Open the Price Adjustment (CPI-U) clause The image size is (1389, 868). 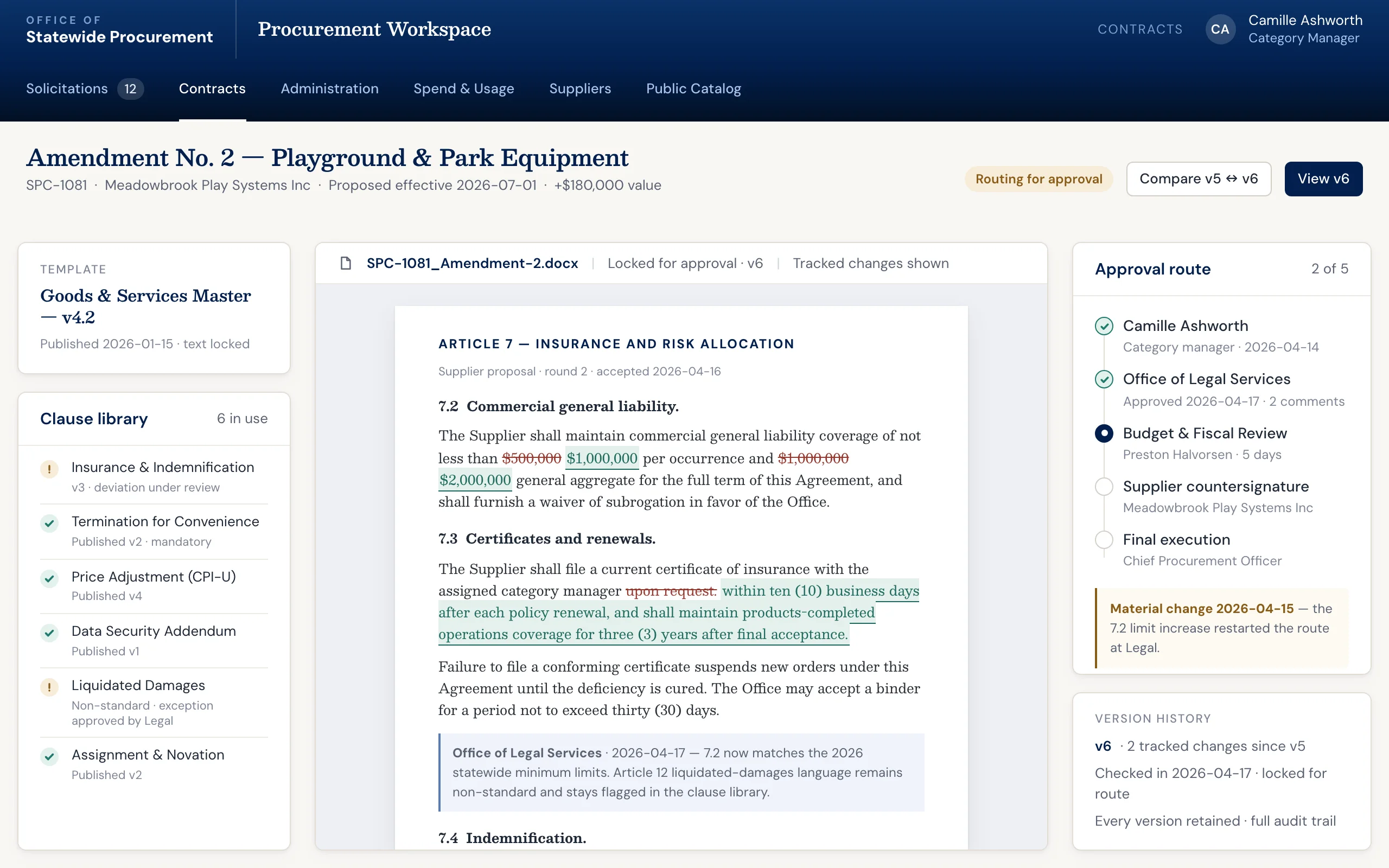(154, 586)
